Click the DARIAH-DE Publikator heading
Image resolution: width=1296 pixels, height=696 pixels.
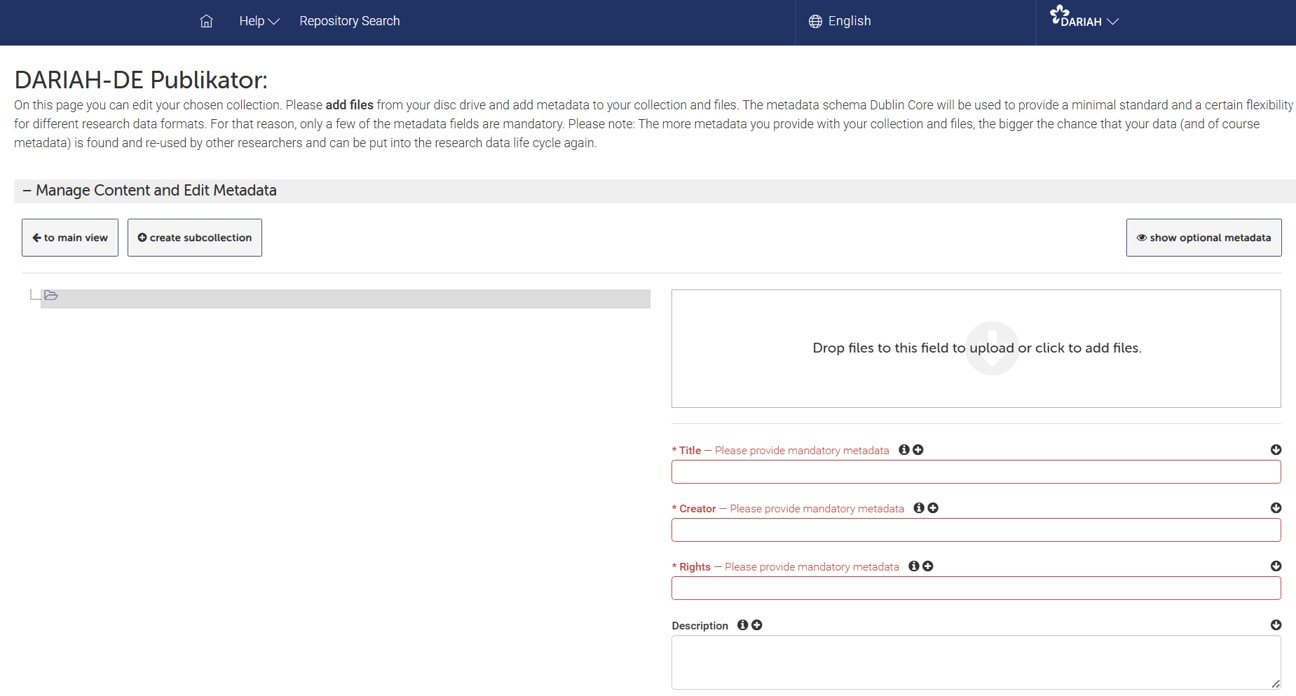141,80
